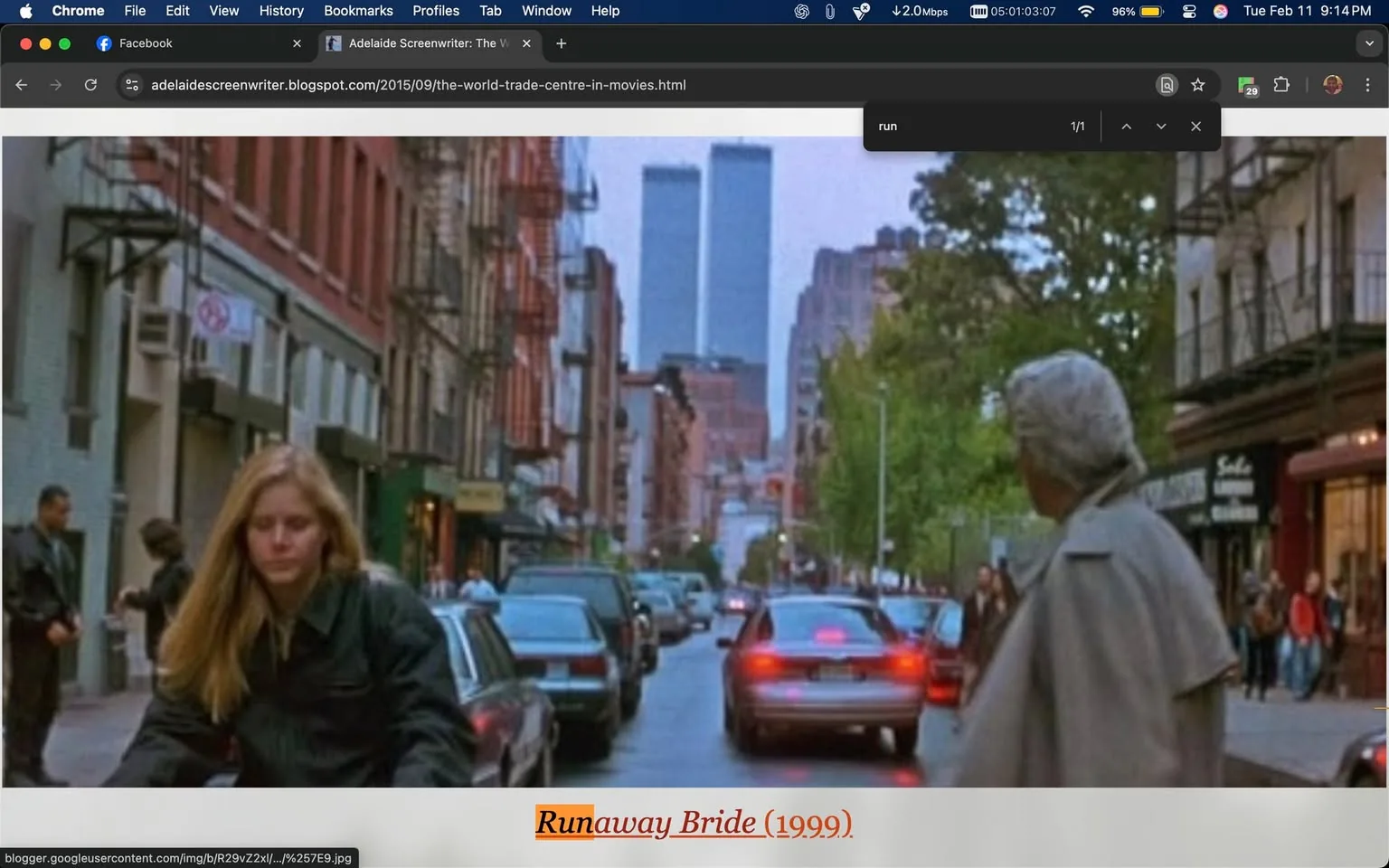The height and width of the screenshot is (868, 1389).
Task: Navigate back to the previous page
Action: 21,84
